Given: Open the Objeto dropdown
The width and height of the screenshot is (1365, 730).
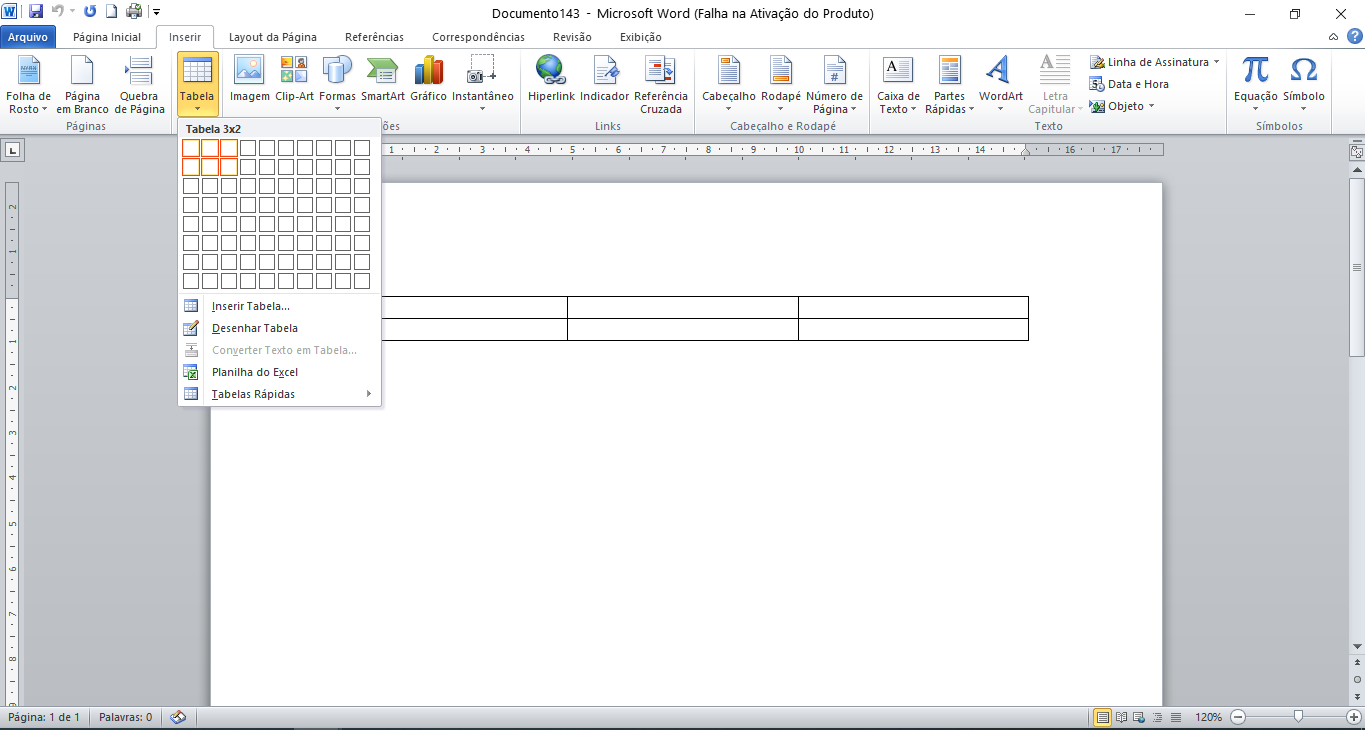Looking at the screenshot, I should [1122, 106].
